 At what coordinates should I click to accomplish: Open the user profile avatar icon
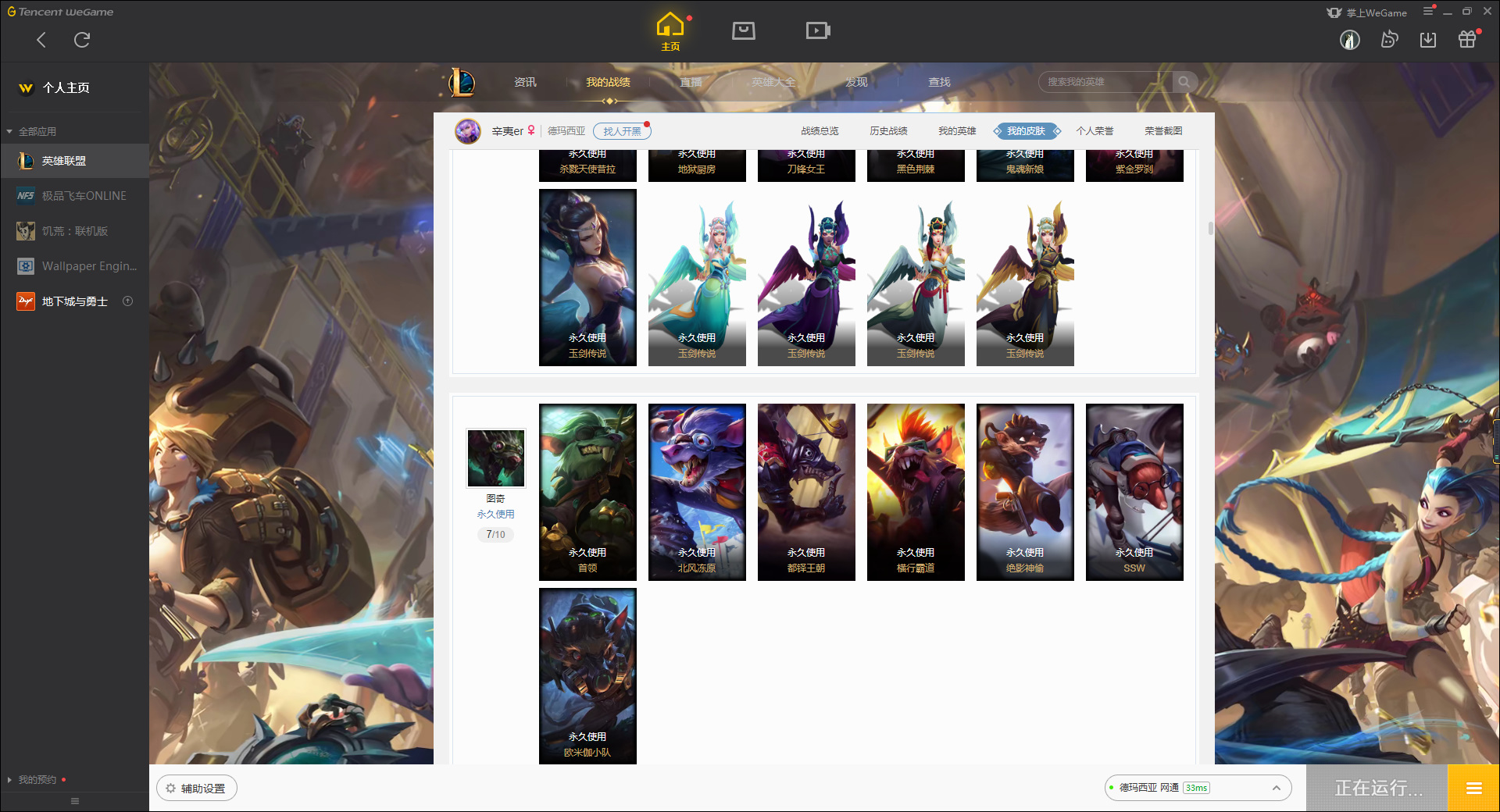click(x=1350, y=40)
